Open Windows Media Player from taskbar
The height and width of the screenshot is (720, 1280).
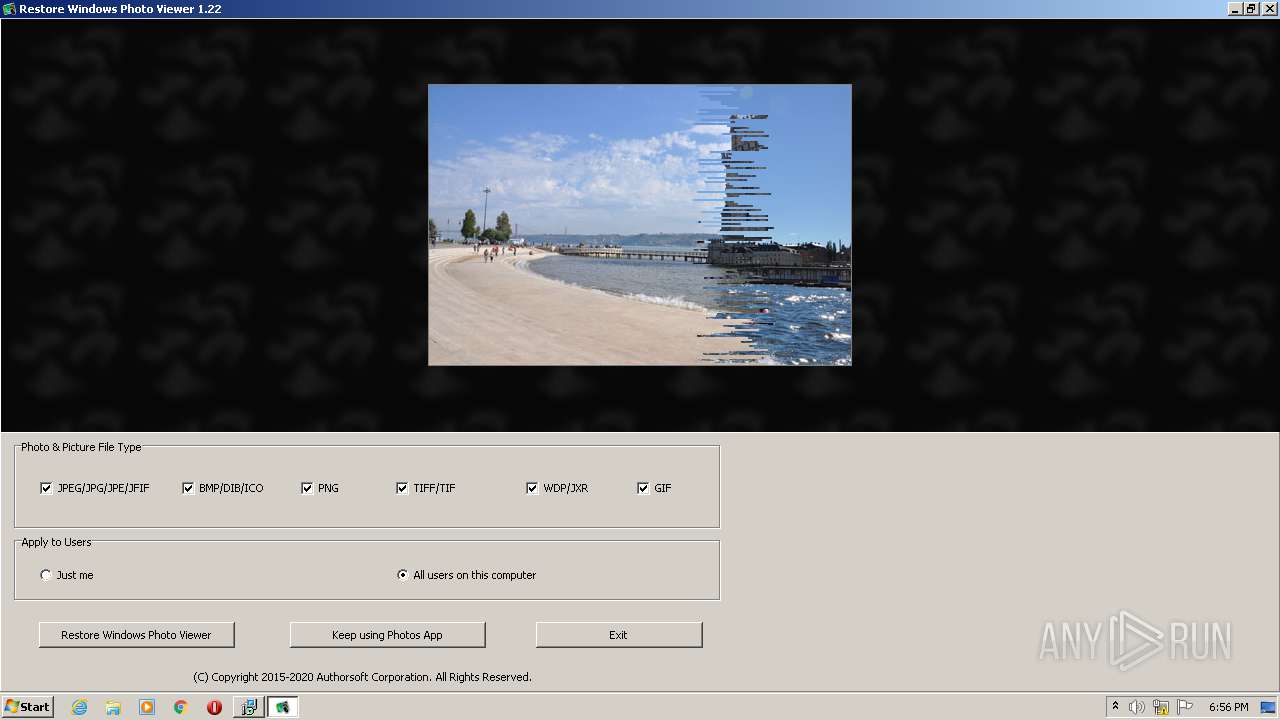pos(147,707)
